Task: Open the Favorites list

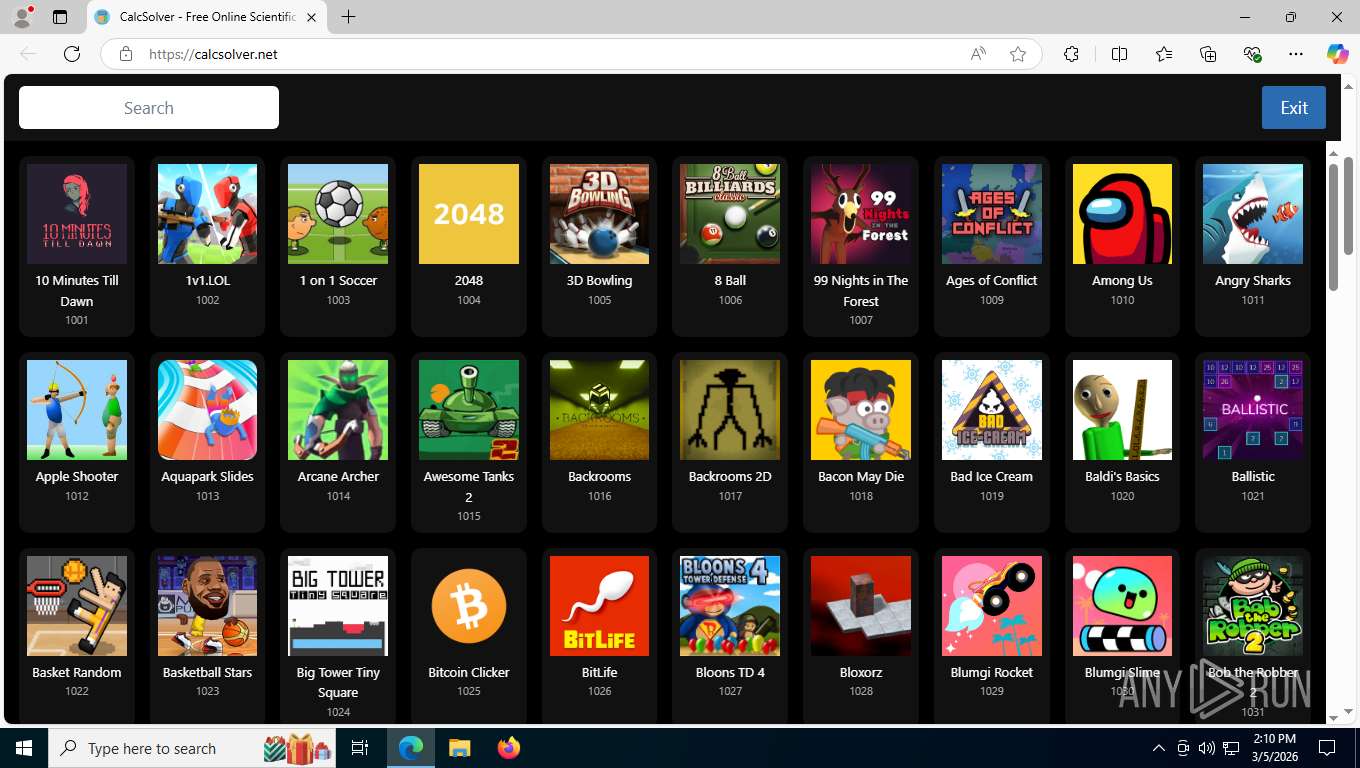Action: point(1164,54)
